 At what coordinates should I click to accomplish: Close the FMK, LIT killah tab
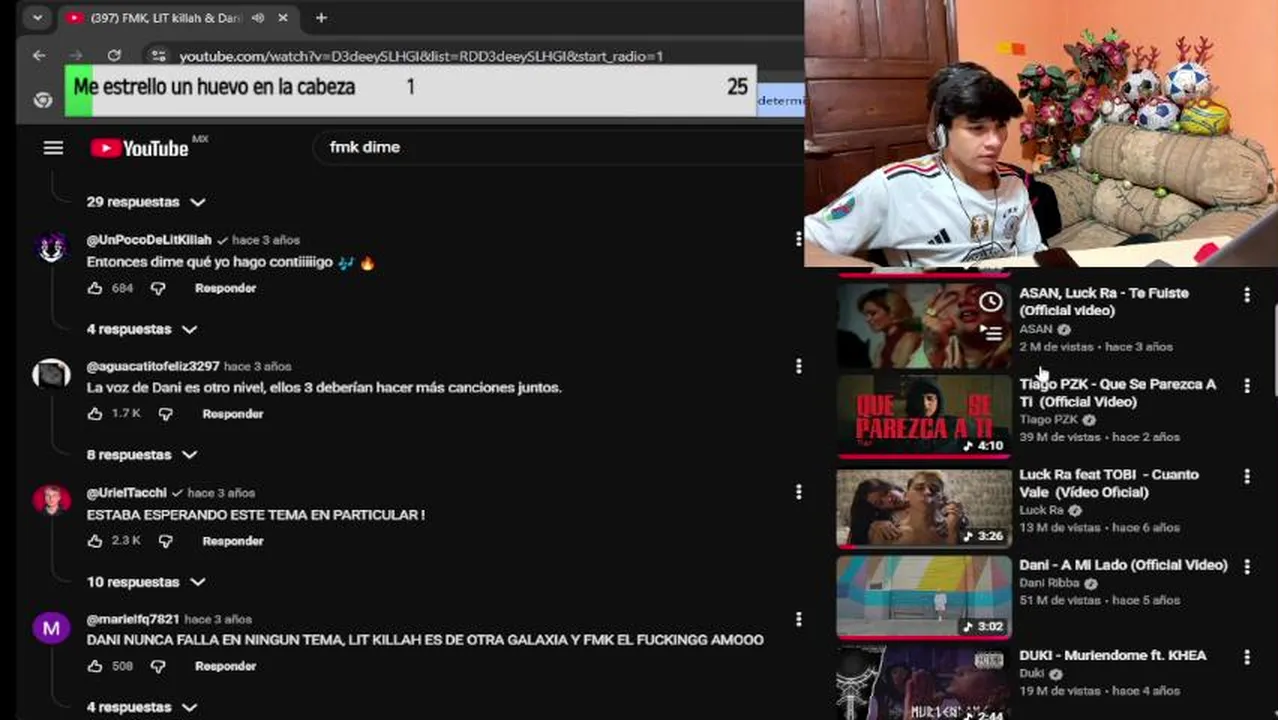pyautogui.click(x=283, y=18)
